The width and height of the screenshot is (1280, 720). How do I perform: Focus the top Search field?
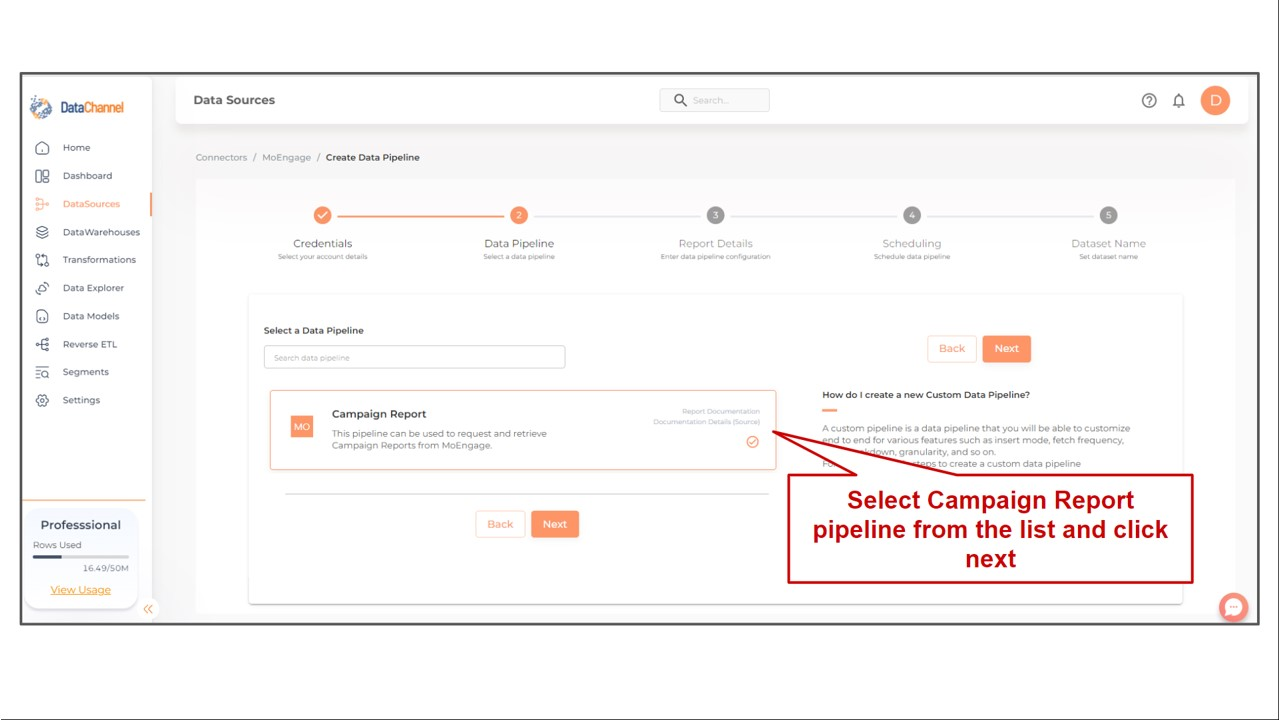click(714, 100)
